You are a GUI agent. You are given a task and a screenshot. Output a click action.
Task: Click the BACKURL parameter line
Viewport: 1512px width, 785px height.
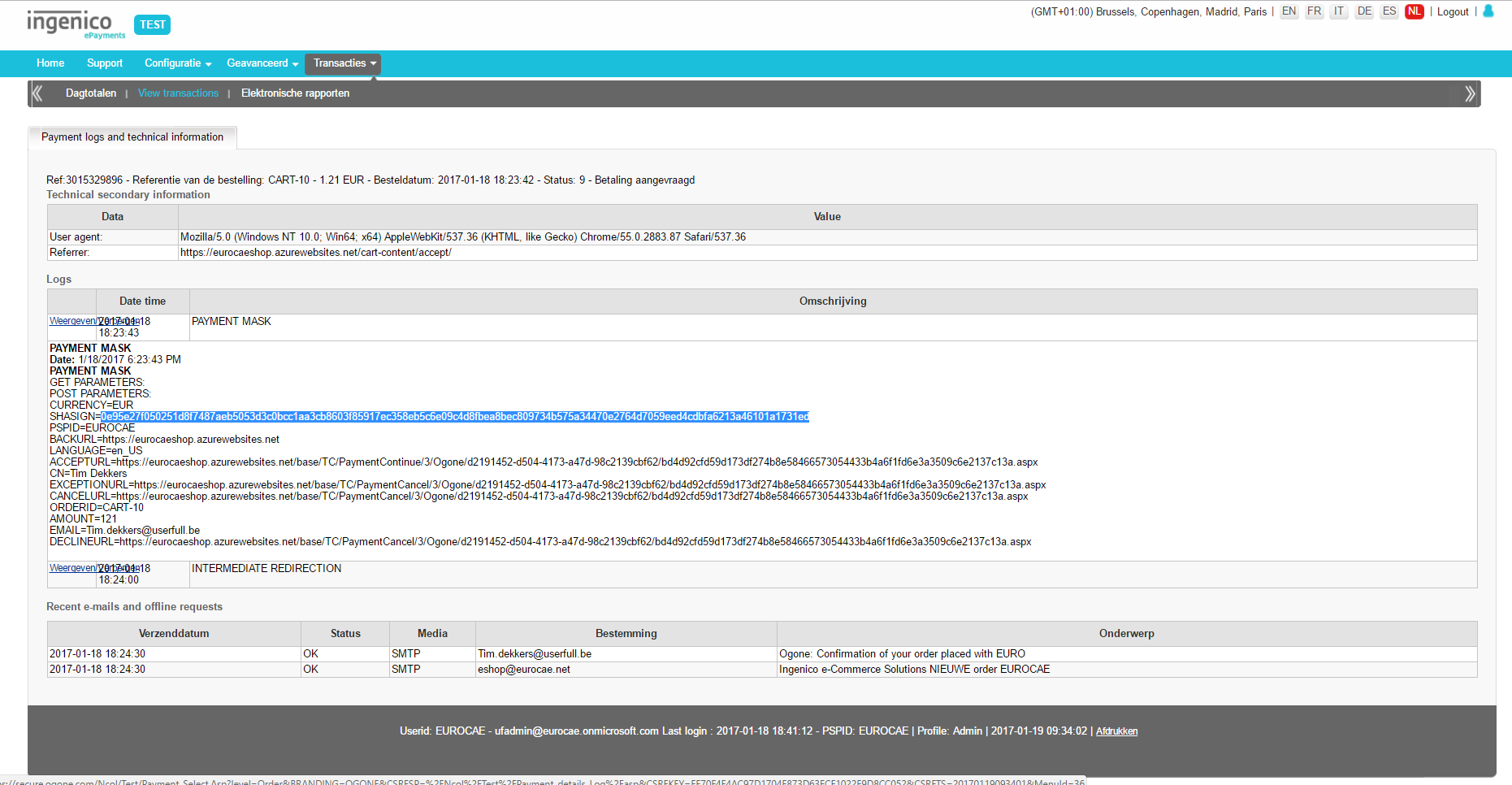point(164,440)
